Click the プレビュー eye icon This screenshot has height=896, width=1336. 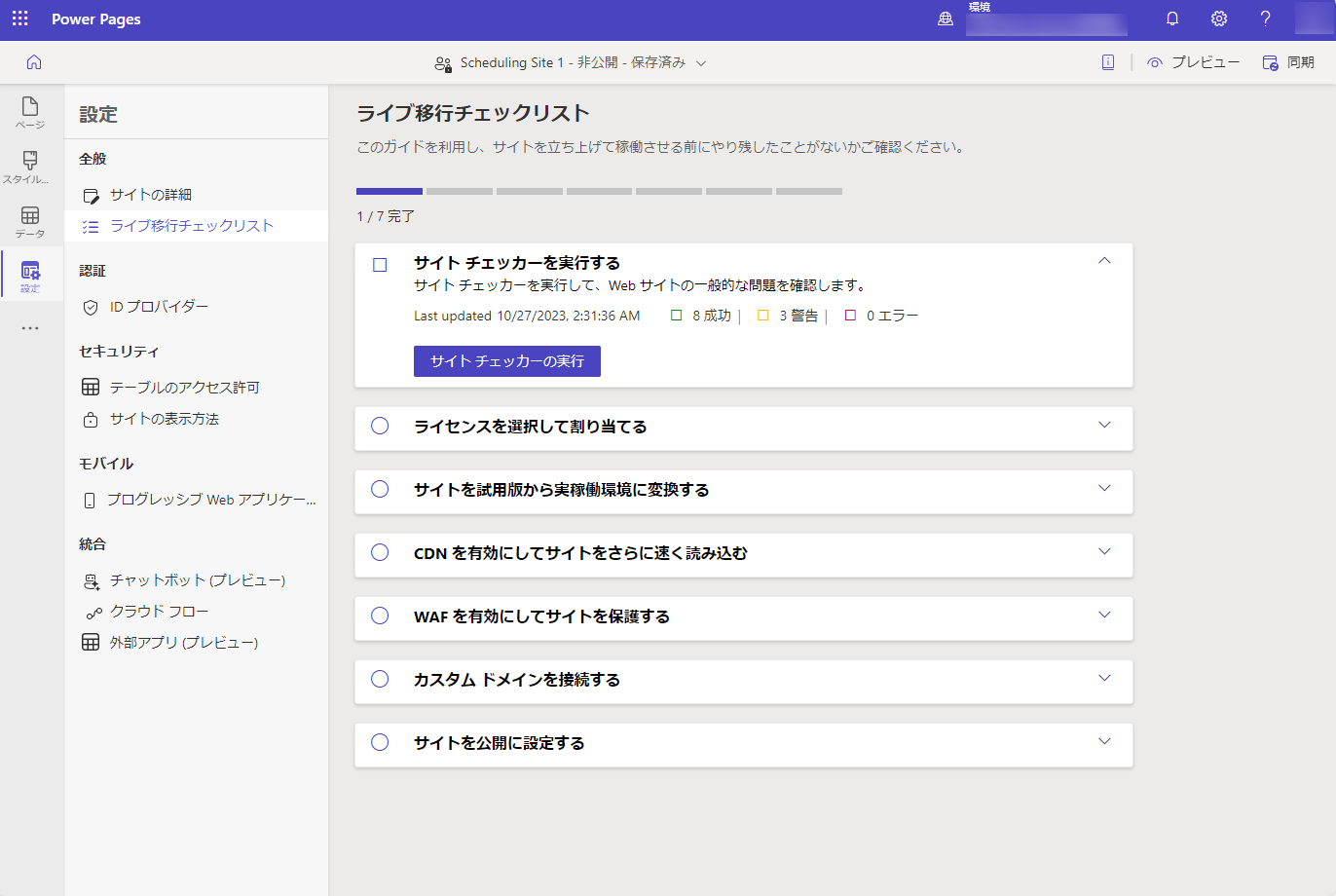point(1155,62)
